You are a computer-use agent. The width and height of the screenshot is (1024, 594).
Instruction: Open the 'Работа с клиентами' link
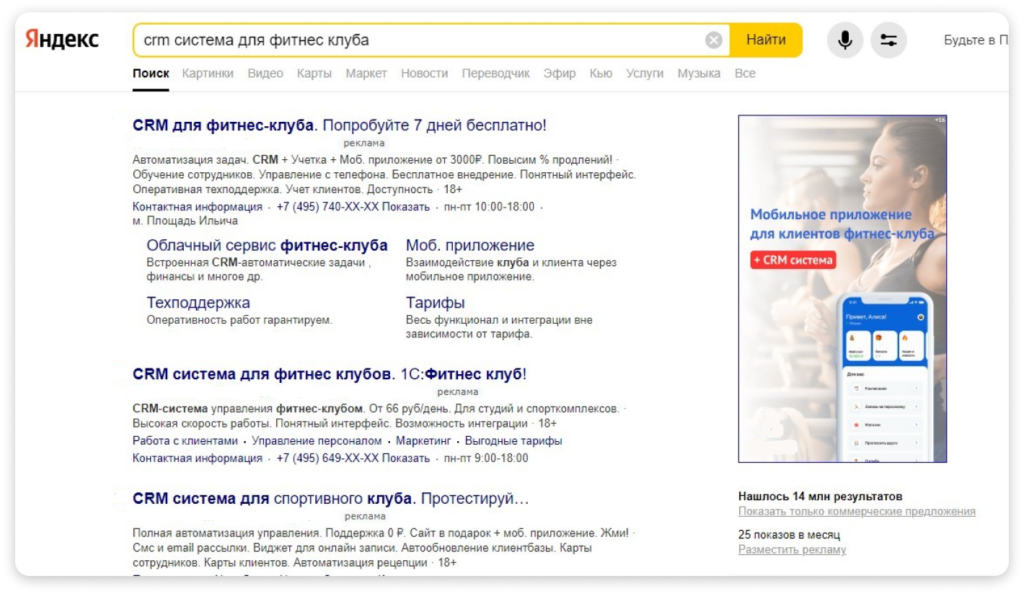pyautogui.click(x=185, y=441)
